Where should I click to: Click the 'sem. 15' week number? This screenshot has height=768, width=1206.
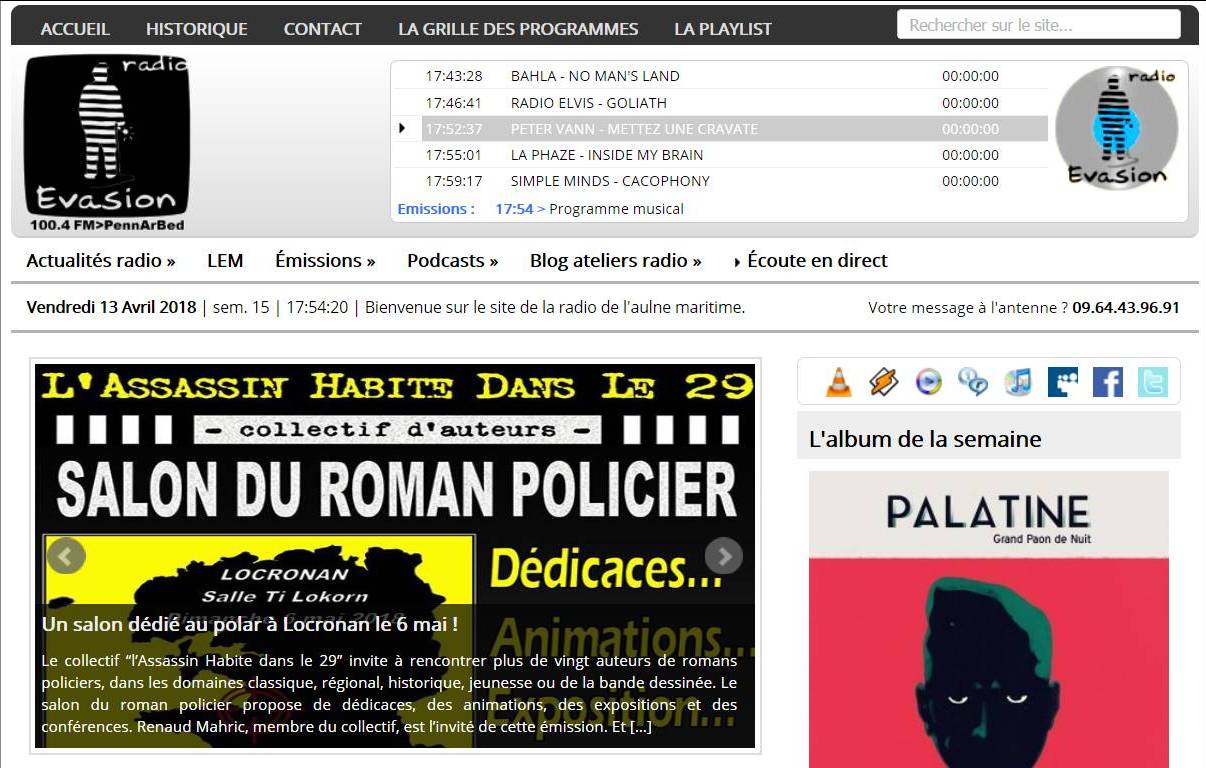pos(241,307)
